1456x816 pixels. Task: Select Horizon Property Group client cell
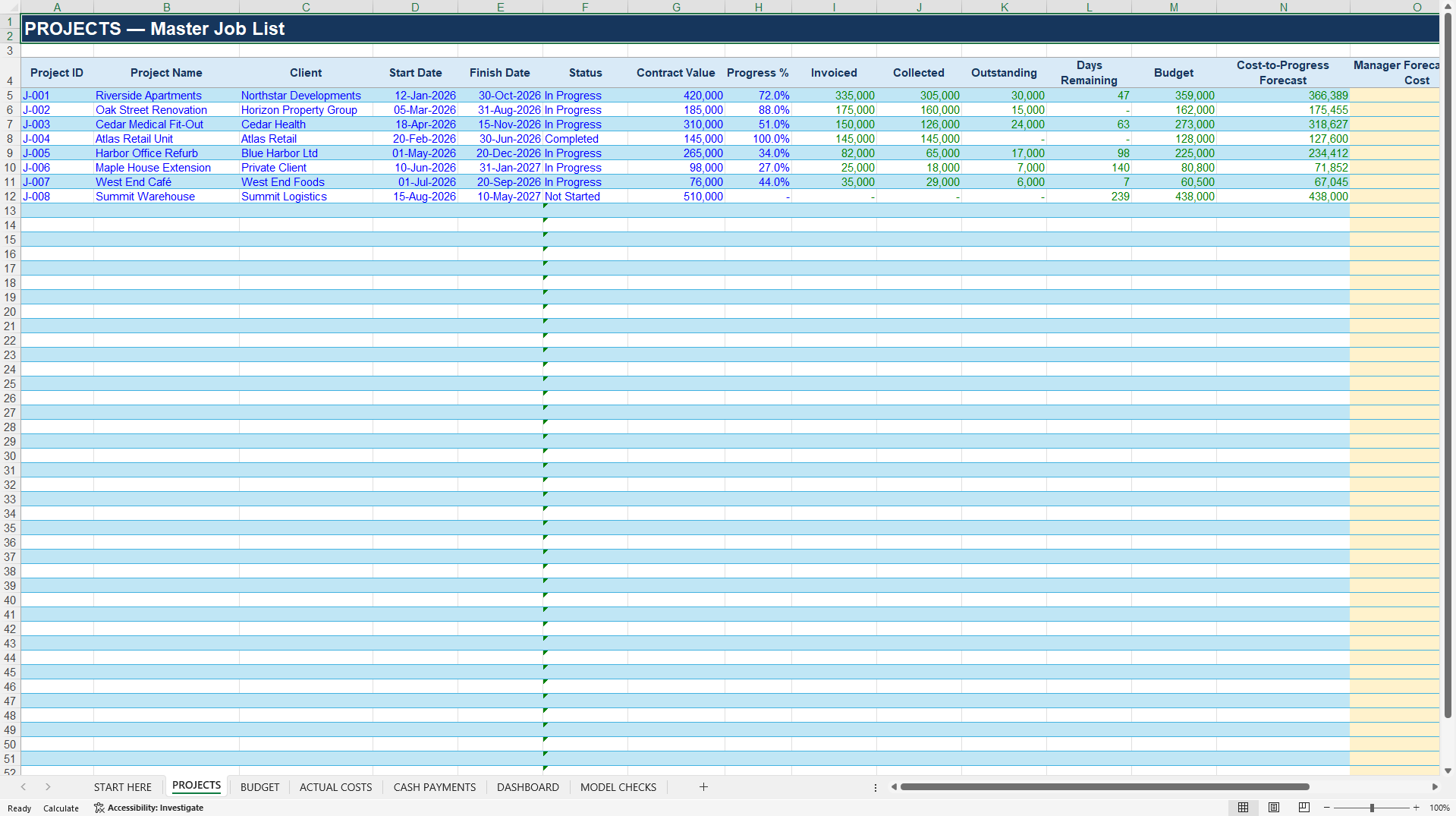(306, 110)
